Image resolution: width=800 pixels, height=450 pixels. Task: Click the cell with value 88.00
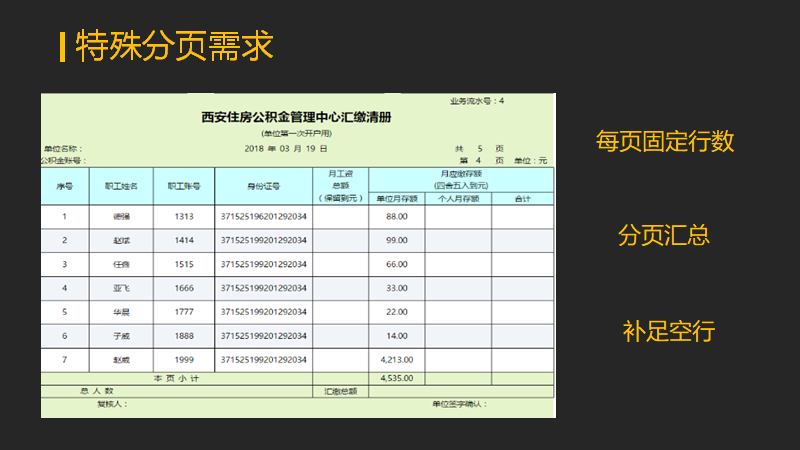[397, 216]
